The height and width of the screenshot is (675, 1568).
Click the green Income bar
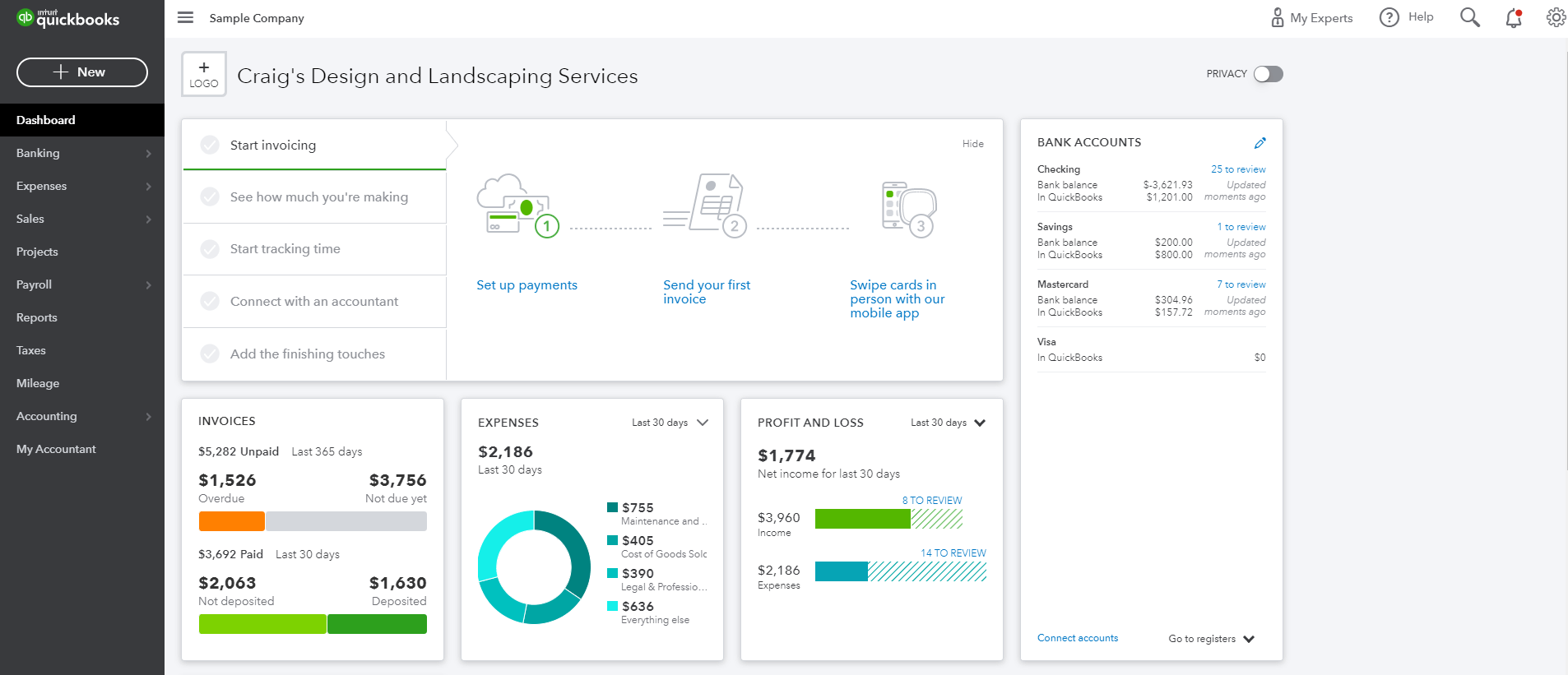click(x=862, y=519)
